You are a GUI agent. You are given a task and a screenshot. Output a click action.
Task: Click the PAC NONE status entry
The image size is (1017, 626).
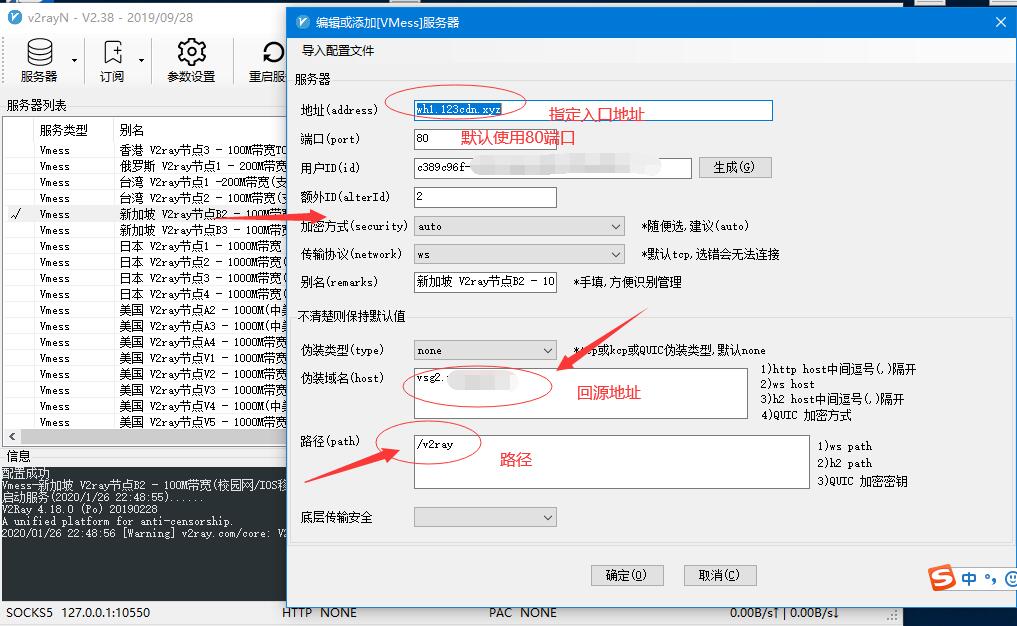click(523, 612)
